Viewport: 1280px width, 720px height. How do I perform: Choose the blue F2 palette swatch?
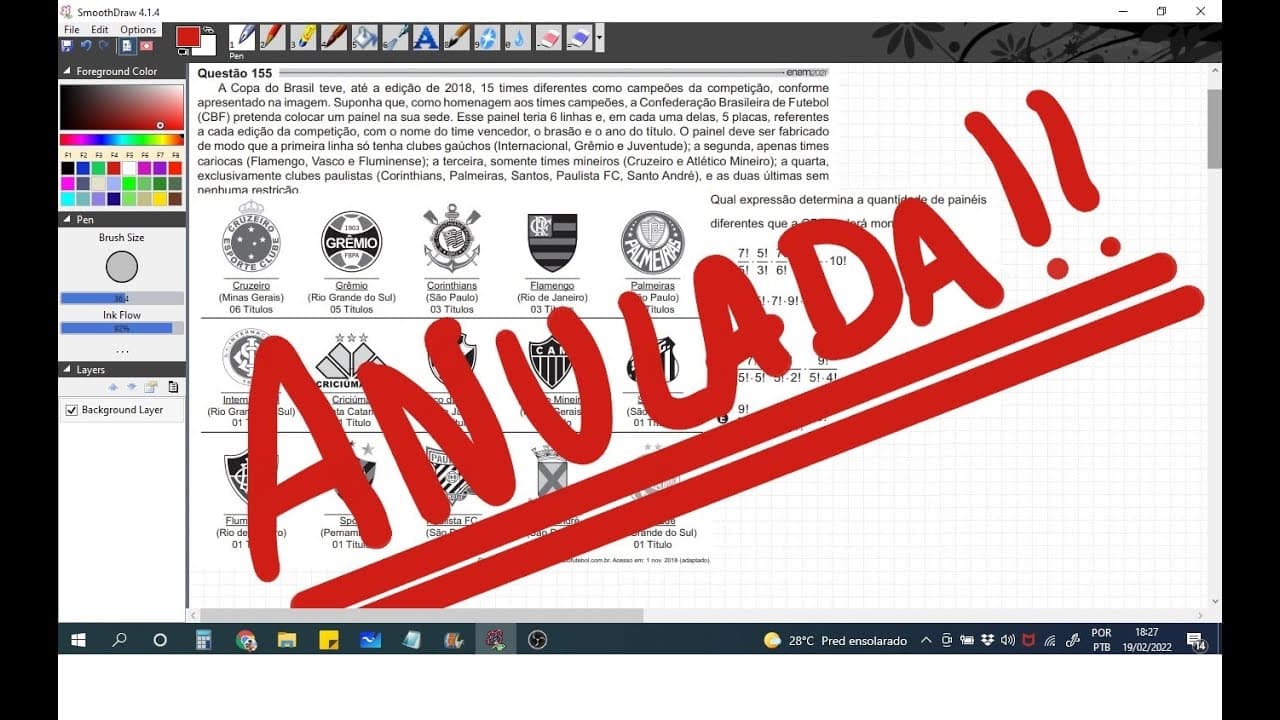point(83,168)
